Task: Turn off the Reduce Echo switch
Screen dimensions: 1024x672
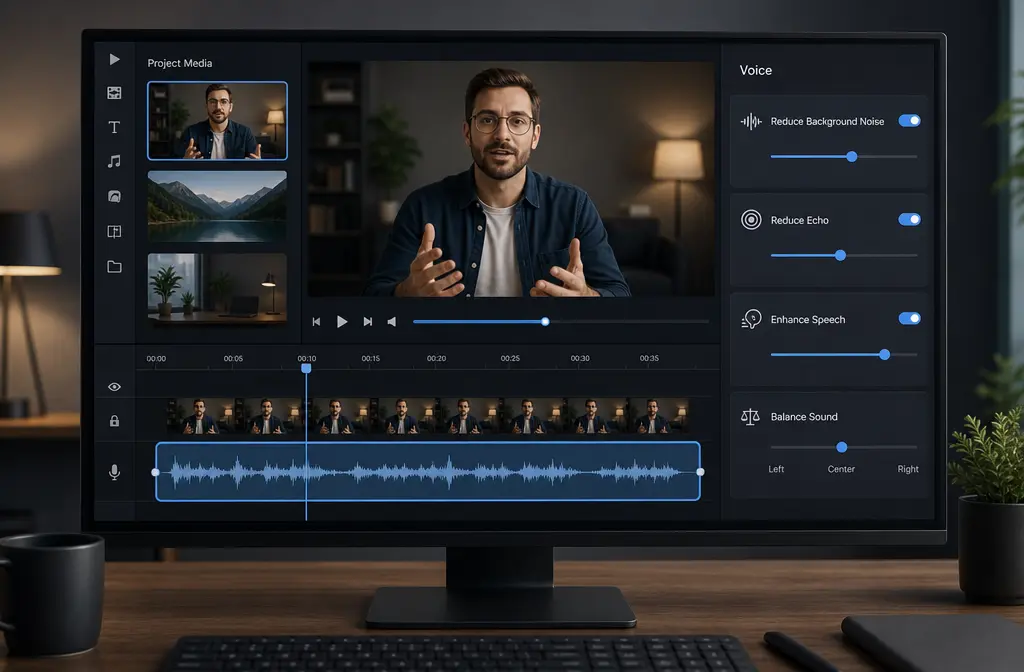Action: pos(909,219)
